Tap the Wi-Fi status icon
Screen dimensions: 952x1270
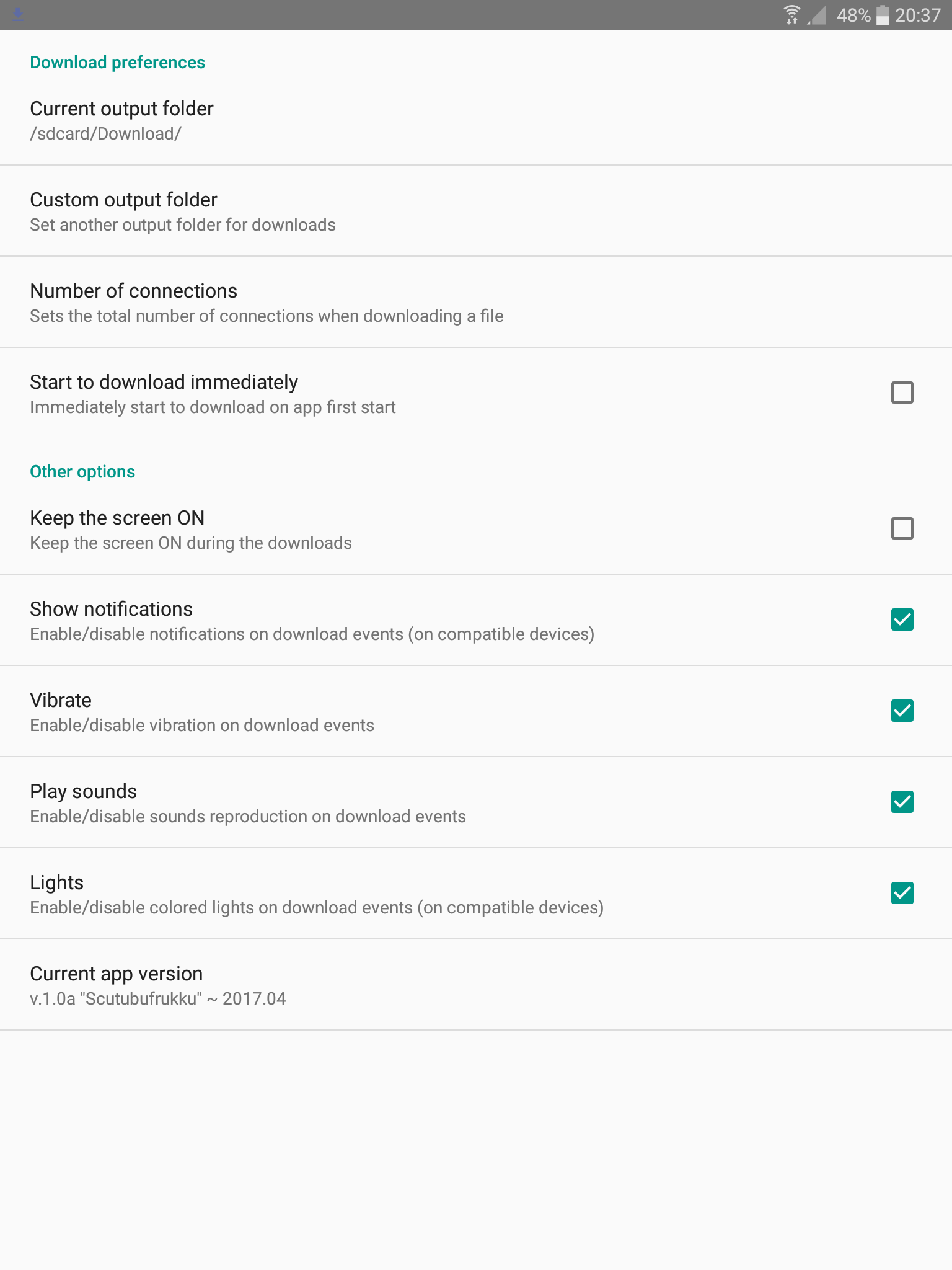[x=791, y=14]
